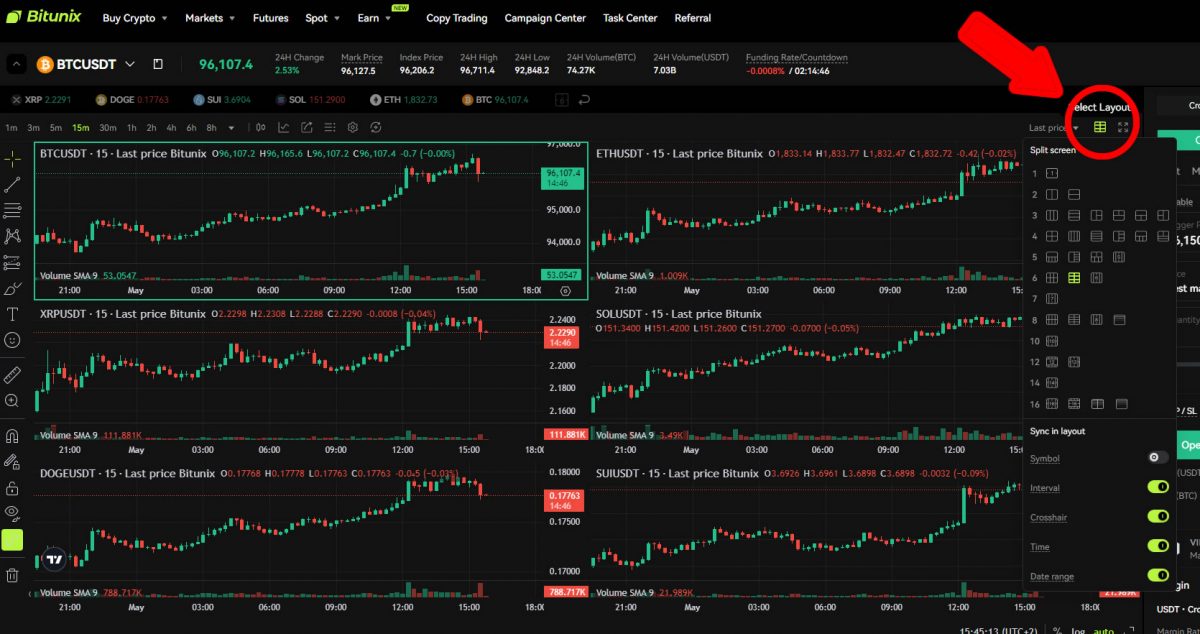This screenshot has height=634, width=1200.
Task: Click SOL ticker in favorites strip
Action: click(x=309, y=100)
